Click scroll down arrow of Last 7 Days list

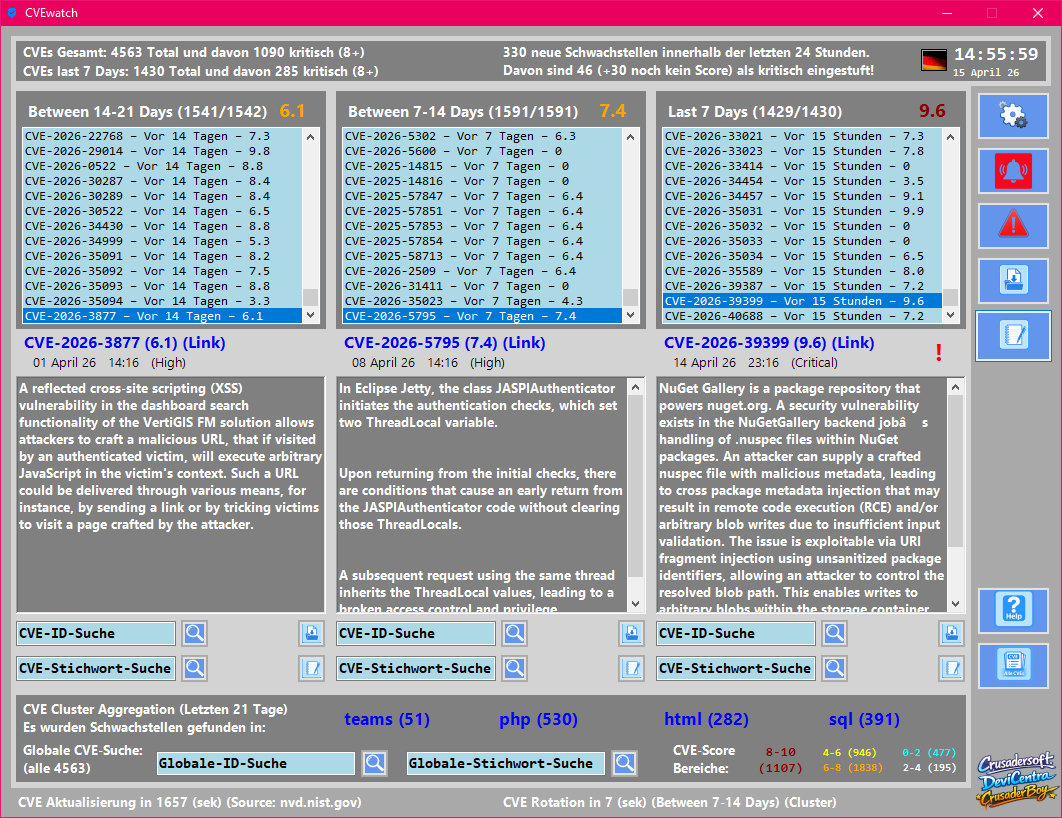pos(950,315)
